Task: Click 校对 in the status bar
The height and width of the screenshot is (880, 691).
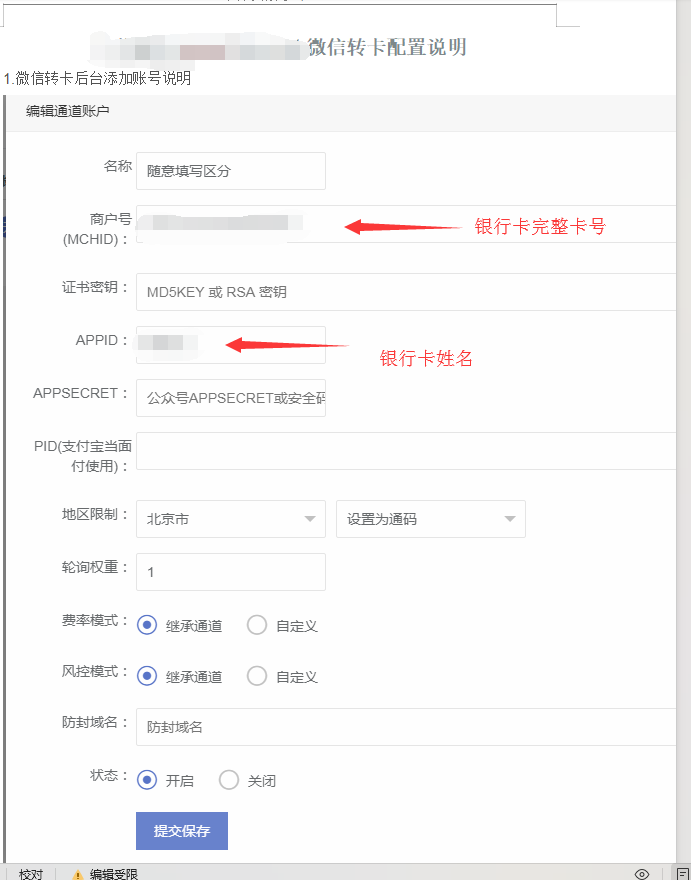Action: pos(31,874)
